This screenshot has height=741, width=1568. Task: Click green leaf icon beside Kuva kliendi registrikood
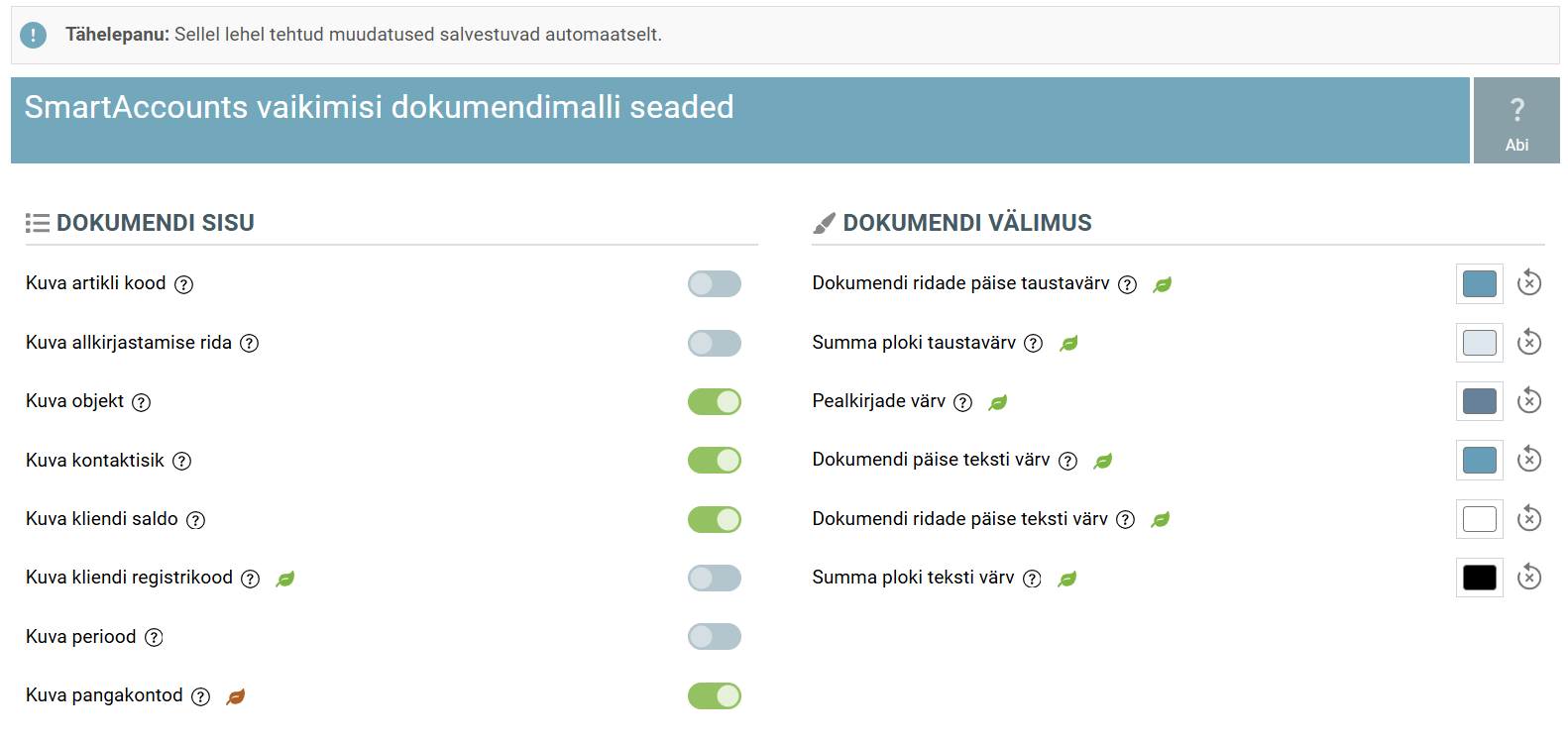[285, 579]
